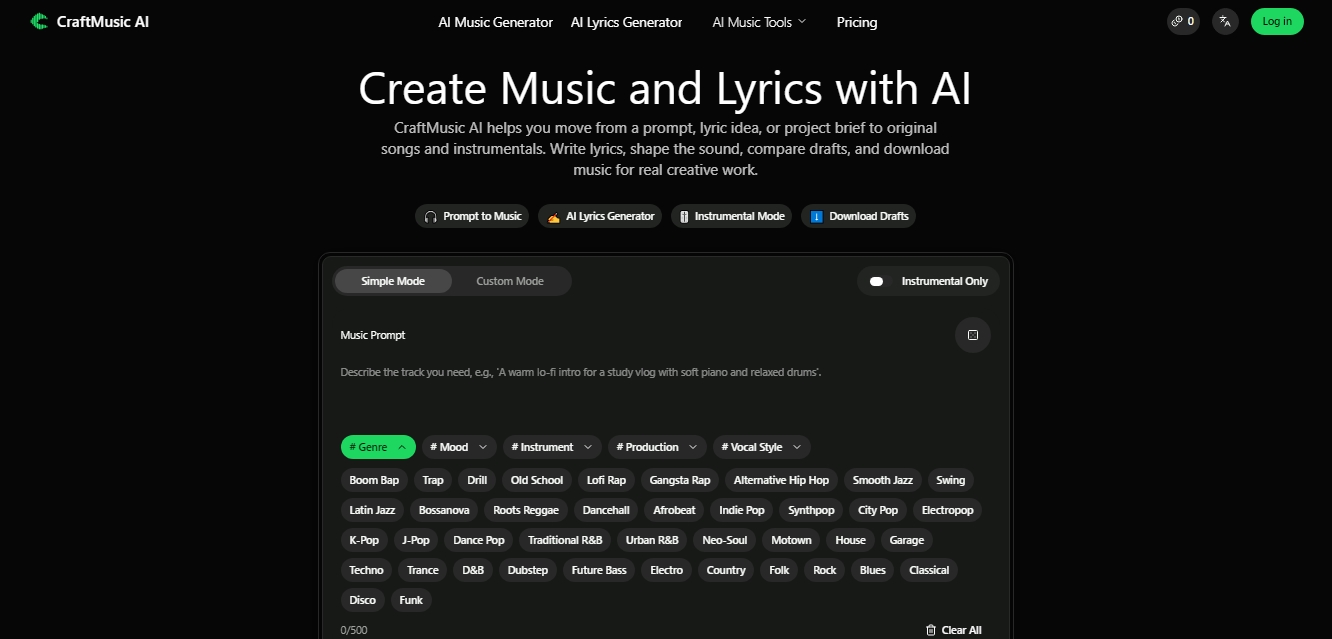Select the Future Bass genre tag

tap(599, 570)
